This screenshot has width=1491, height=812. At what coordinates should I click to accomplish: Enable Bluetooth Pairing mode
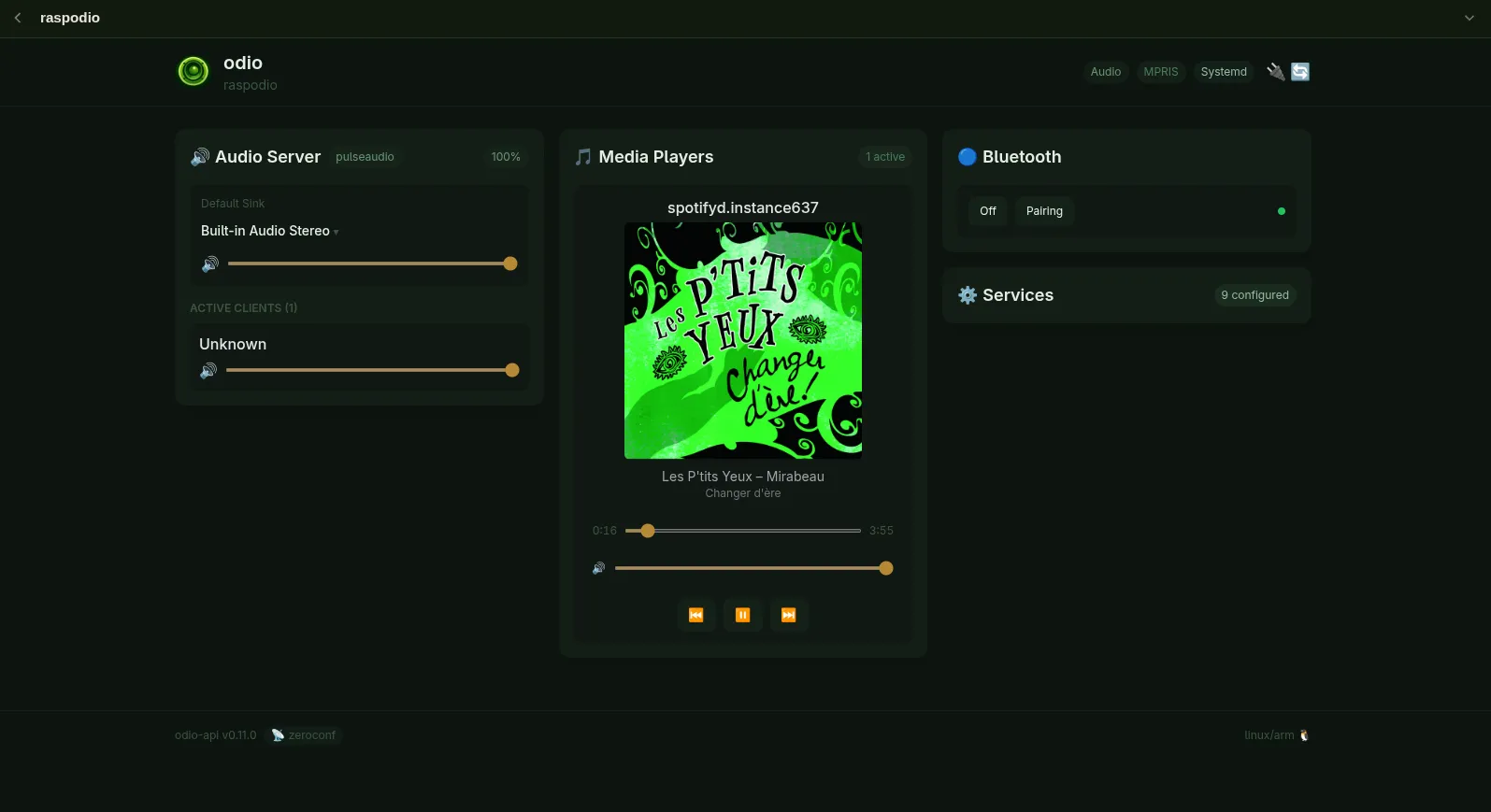[x=1044, y=211]
